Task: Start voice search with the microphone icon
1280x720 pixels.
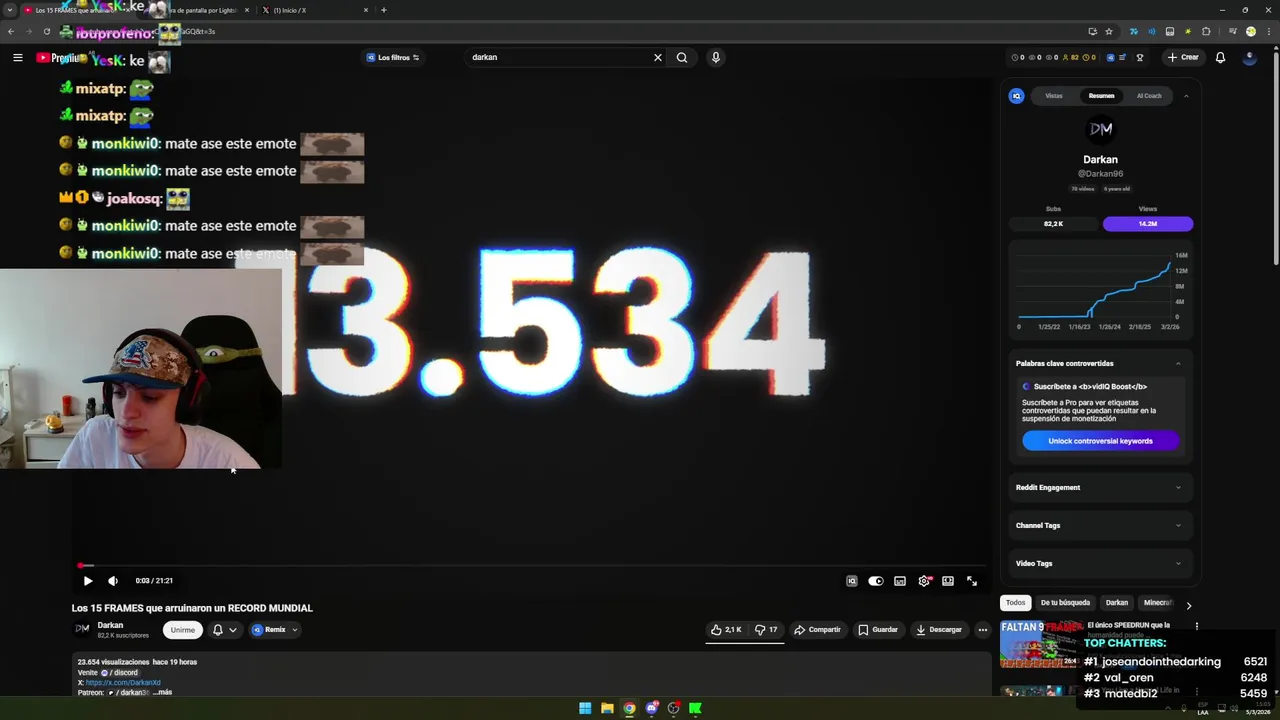Action: click(x=715, y=57)
